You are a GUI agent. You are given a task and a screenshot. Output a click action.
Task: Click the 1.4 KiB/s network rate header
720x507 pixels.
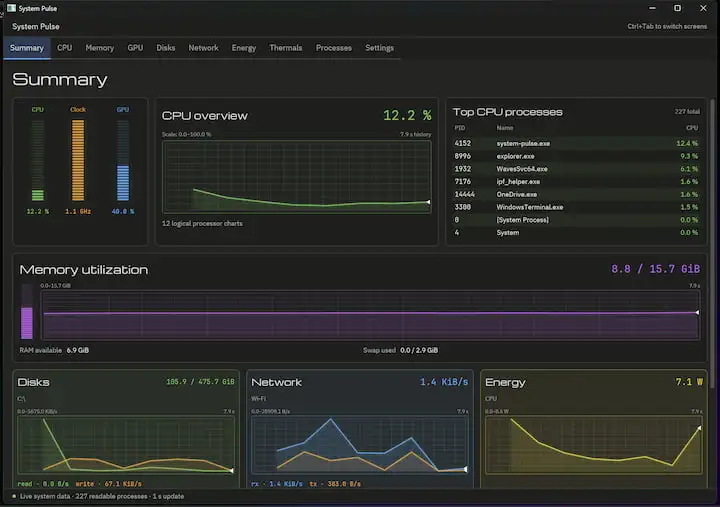click(444, 382)
